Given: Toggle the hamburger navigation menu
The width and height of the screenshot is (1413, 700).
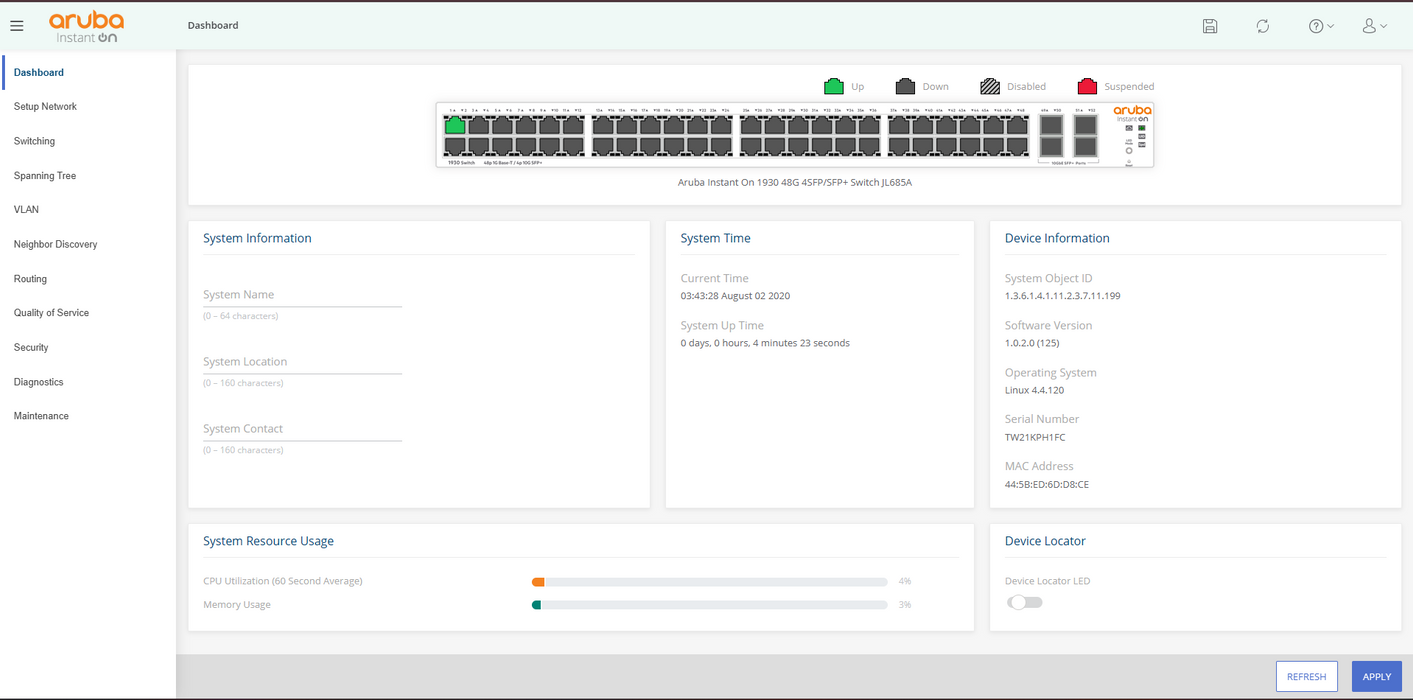Looking at the screenshot, I should (x=17, y=26).
